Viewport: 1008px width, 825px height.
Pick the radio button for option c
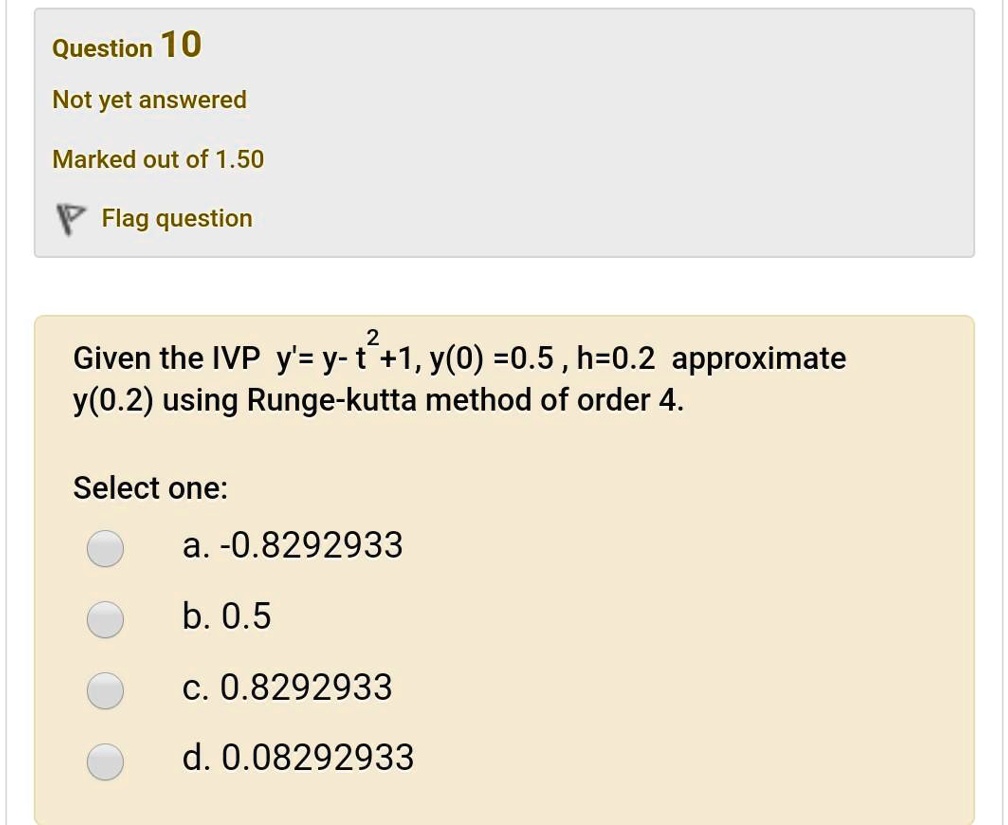coord(104,690)
